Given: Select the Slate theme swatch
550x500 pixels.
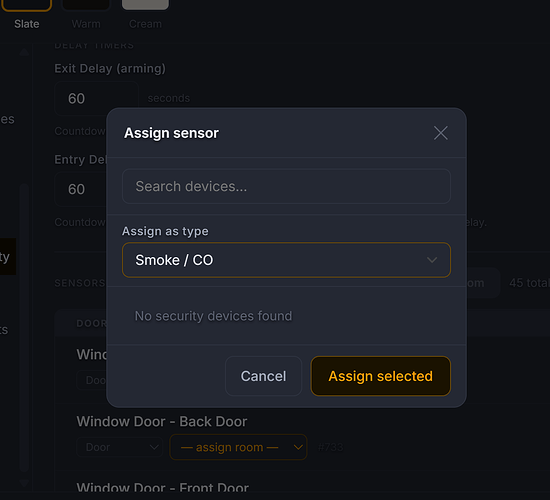Looking at the screenshot, I should [x=27, y=5].
